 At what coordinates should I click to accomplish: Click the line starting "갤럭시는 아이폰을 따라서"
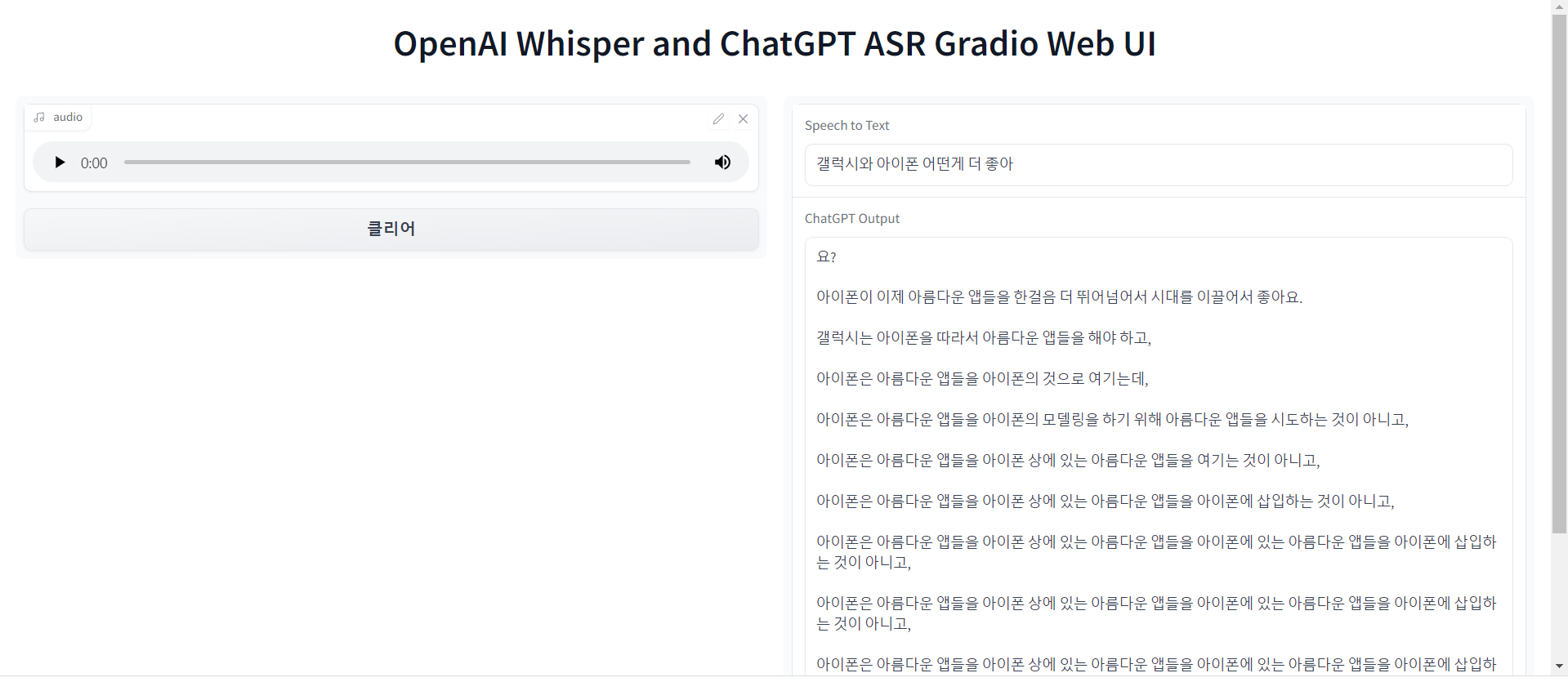pyautogui.click(x=984, y=338)
